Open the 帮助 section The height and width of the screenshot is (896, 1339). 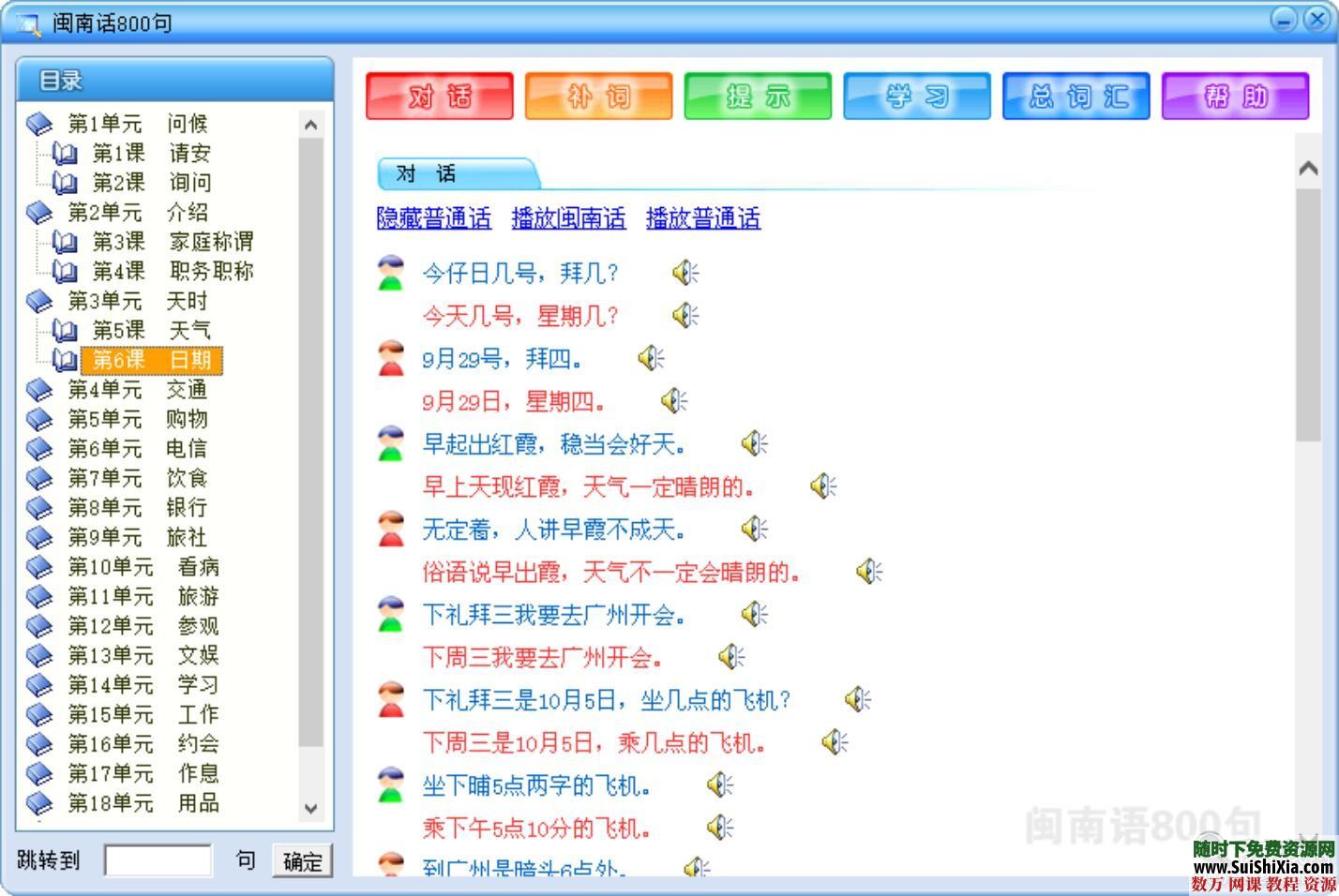1234,97
